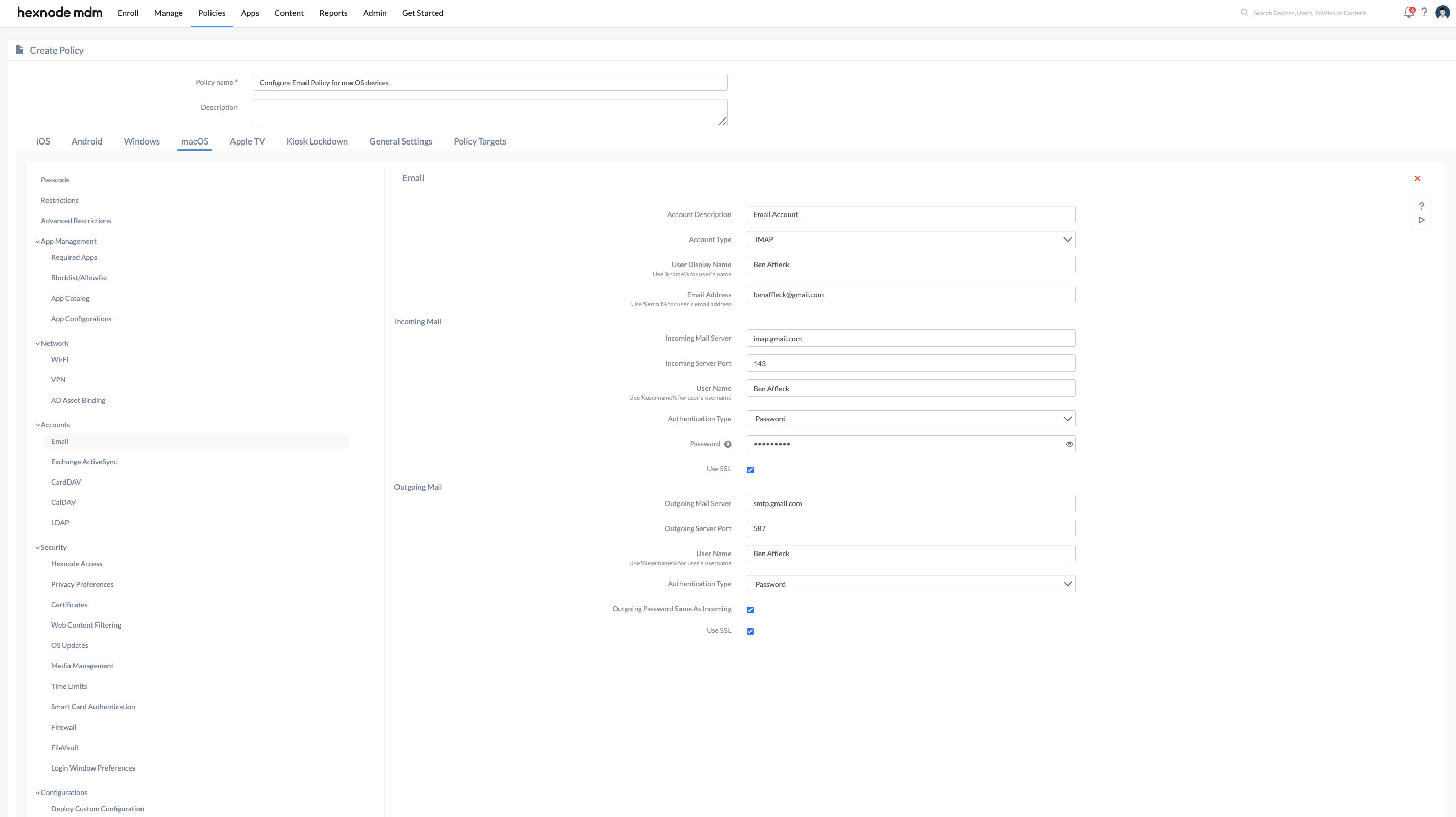Open the General Settings tab
The height and width of the screenshot is (817, 1456).
(x=401, y=141)
